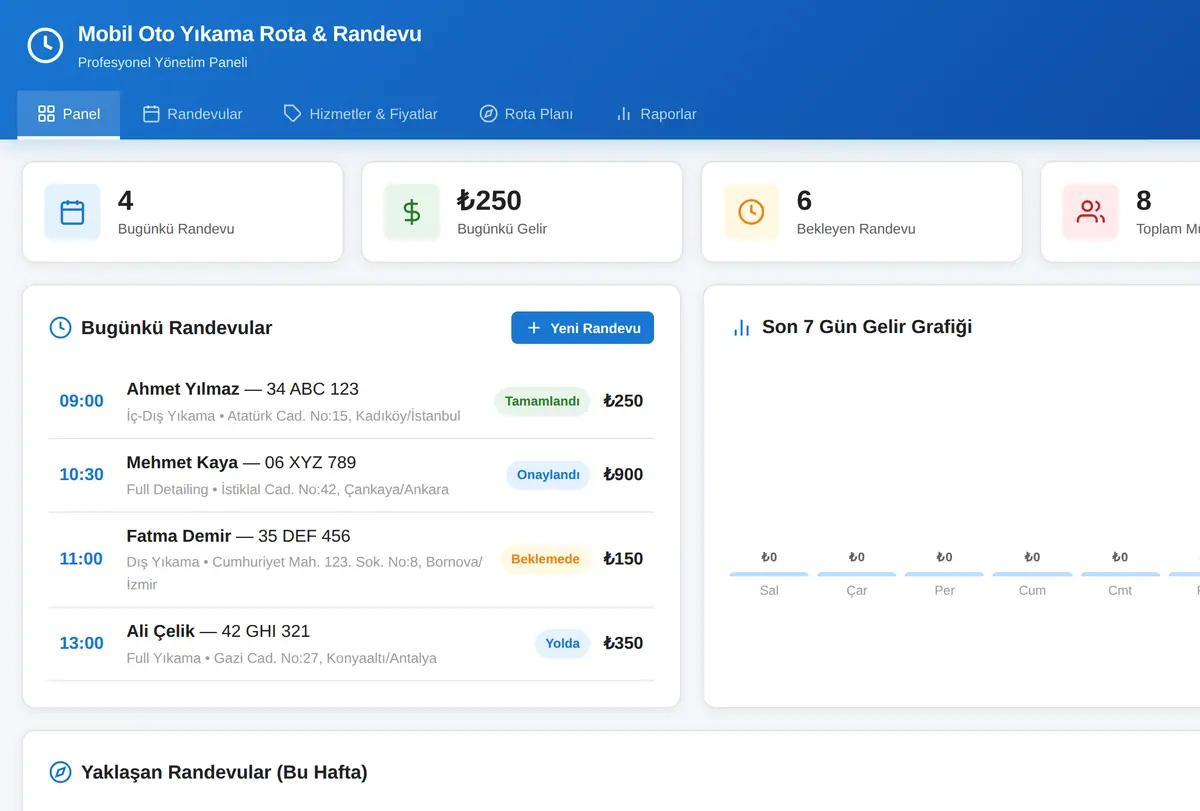Click the blue calendar icon on Bugünkü Randevu card
The height and width of the screenshot is (811, 1200).
pyautogui.click(x=72, y=212)
